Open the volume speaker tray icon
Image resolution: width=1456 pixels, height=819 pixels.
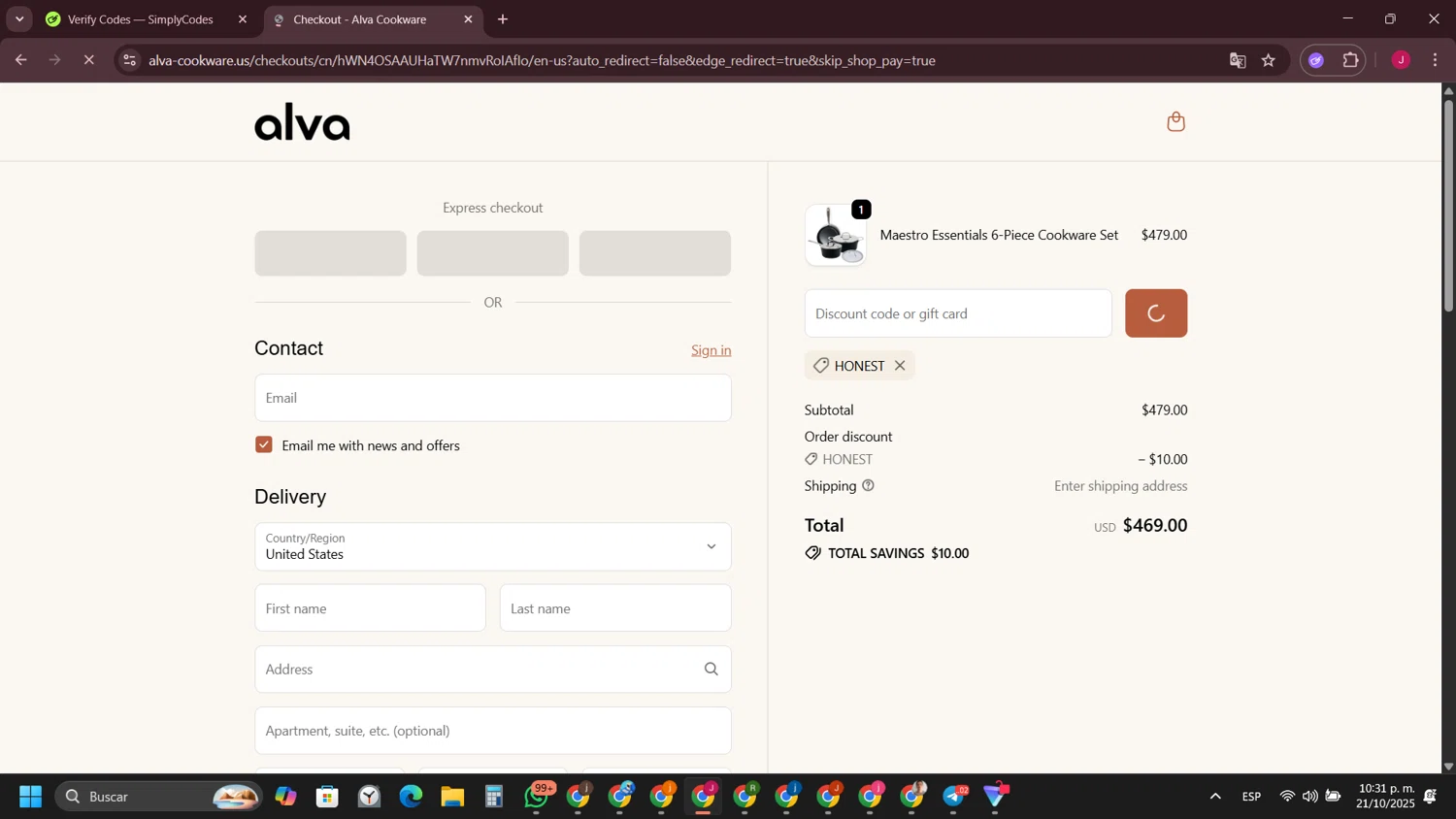pyautogui.click(x=1310, y=797)
